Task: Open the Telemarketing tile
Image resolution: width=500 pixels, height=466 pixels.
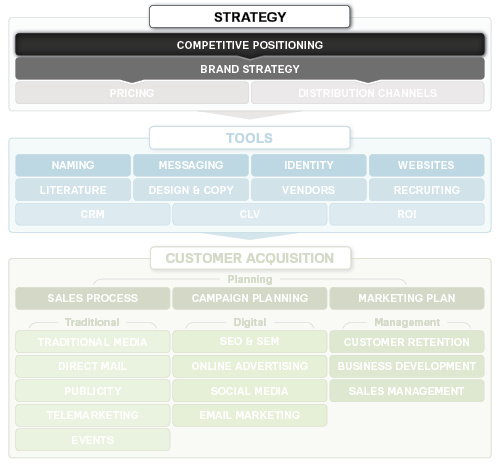Action: point(93,415)
